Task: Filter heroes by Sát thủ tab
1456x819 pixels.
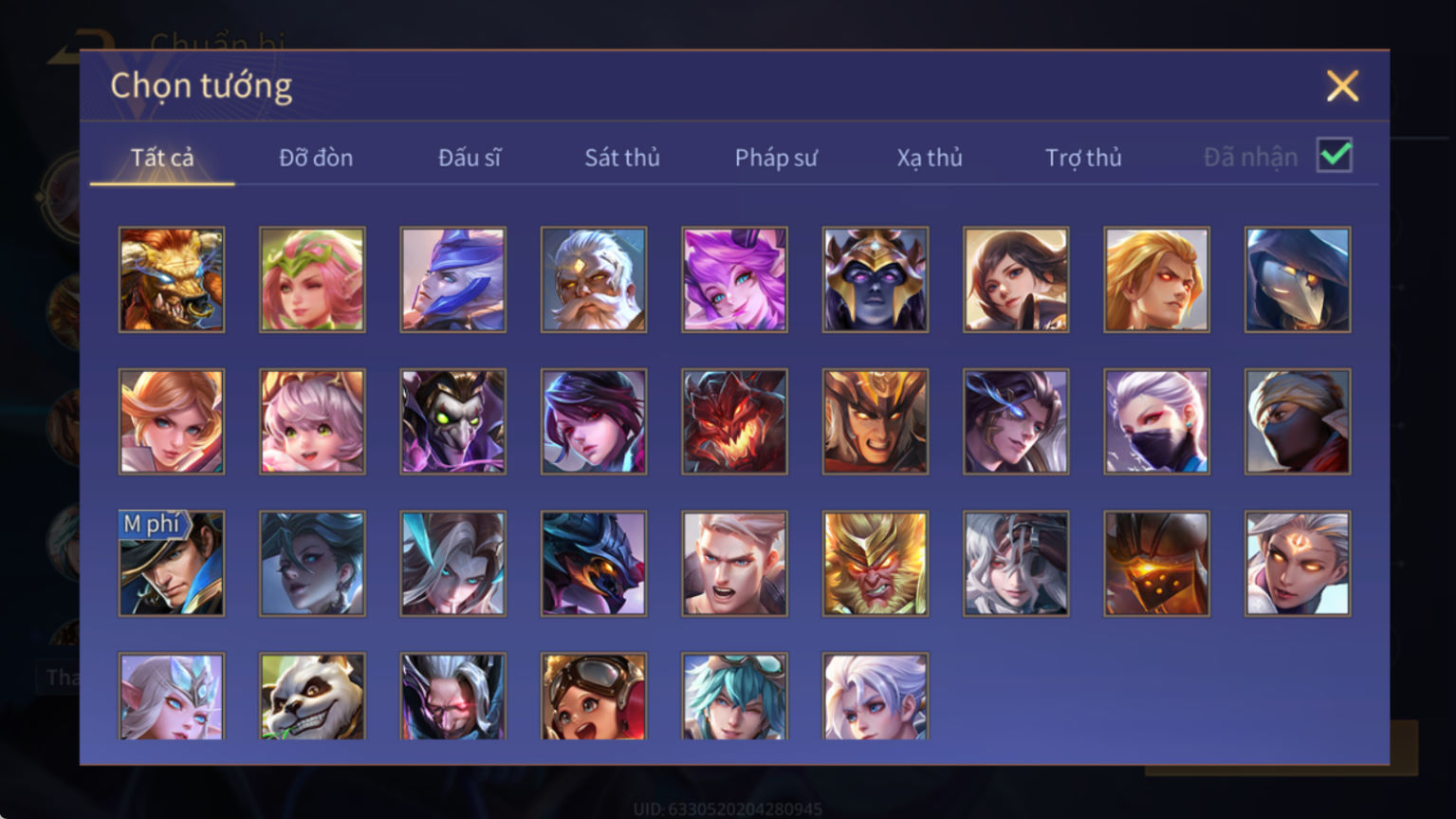Action: pyautogui.click(x=622, y=158)
